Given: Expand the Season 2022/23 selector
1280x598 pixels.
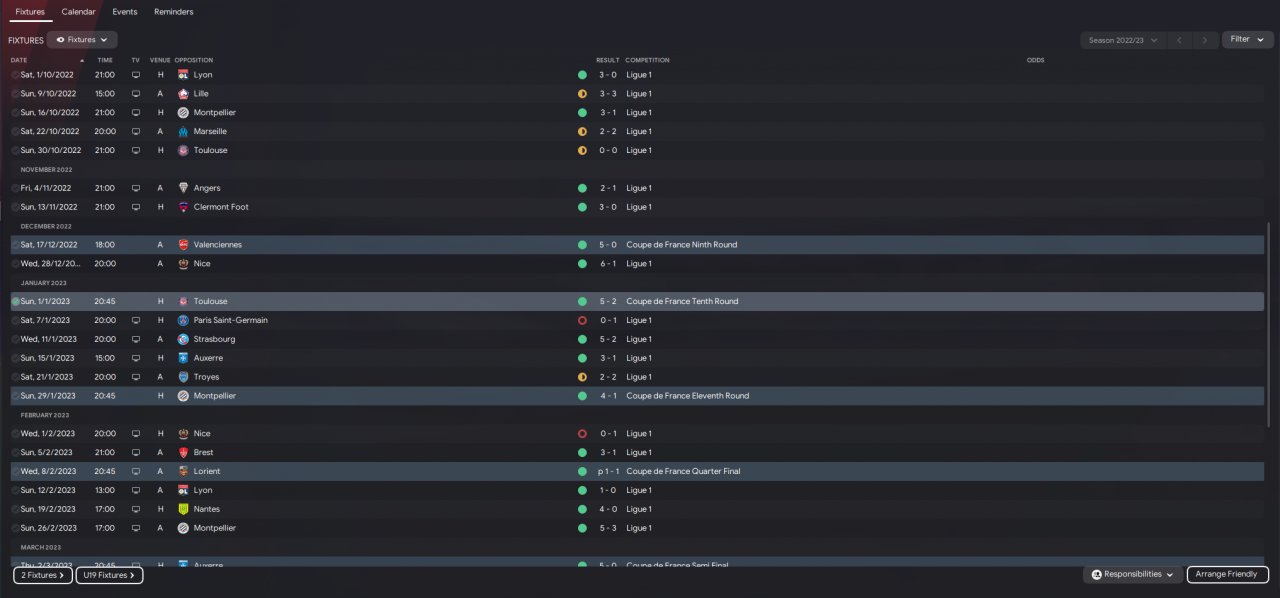Looking at the screenshot, I should 1123,40.
